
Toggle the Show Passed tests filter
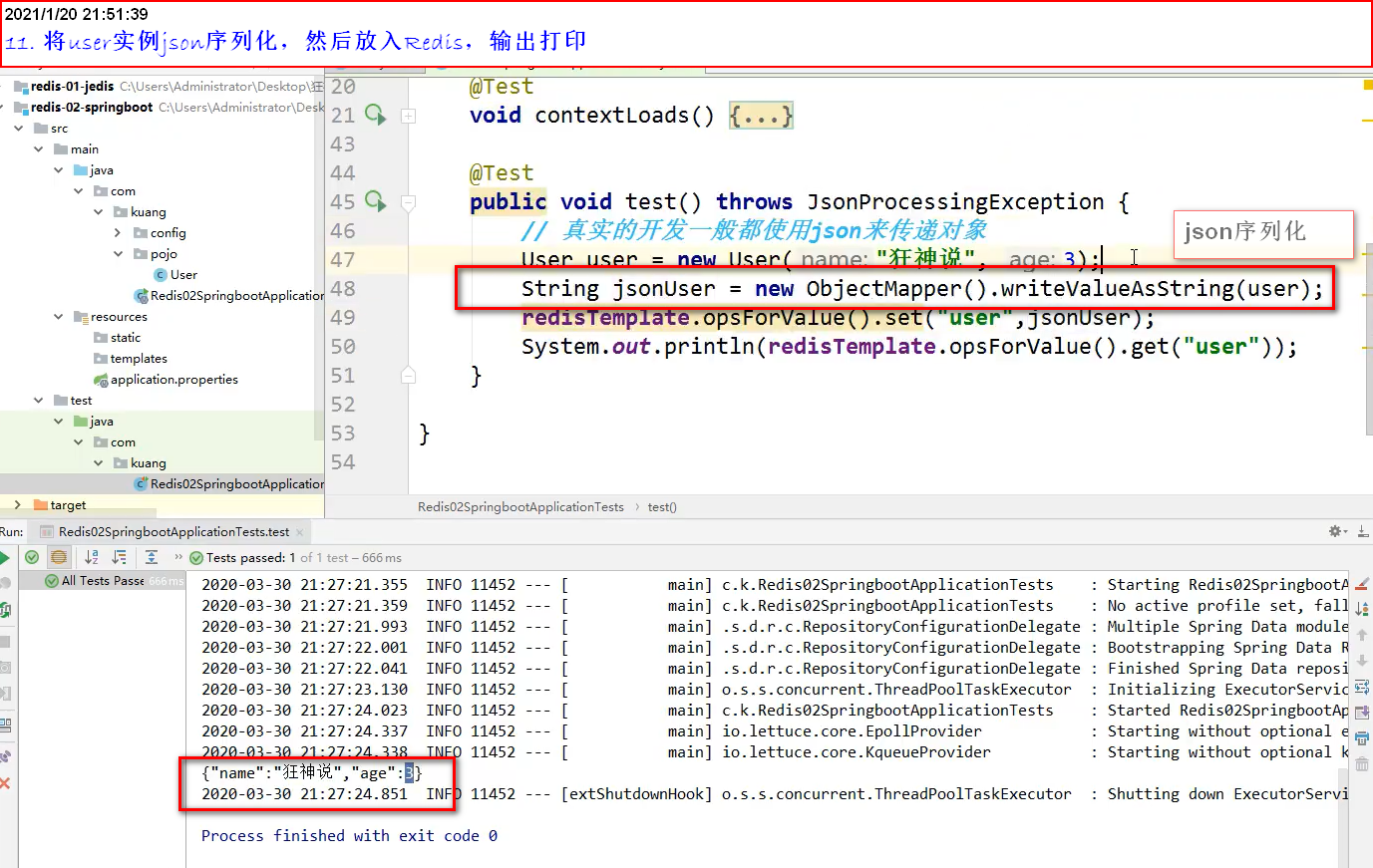(x=32, y=557)
